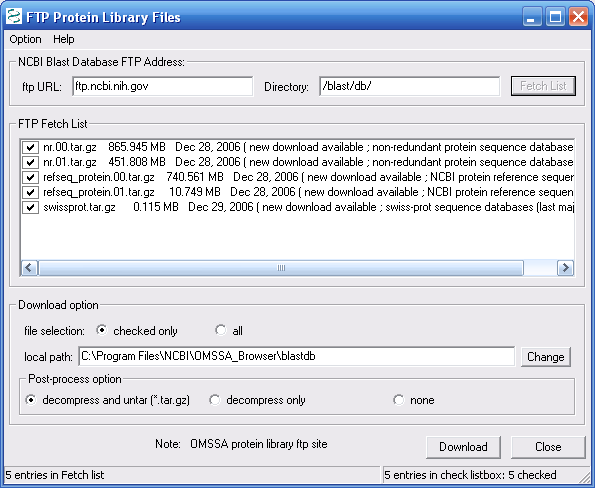Image resolution: width=595 pixels, height=488 pixels.
Task: Click the right scrollbar arrow
Action: 565,268
